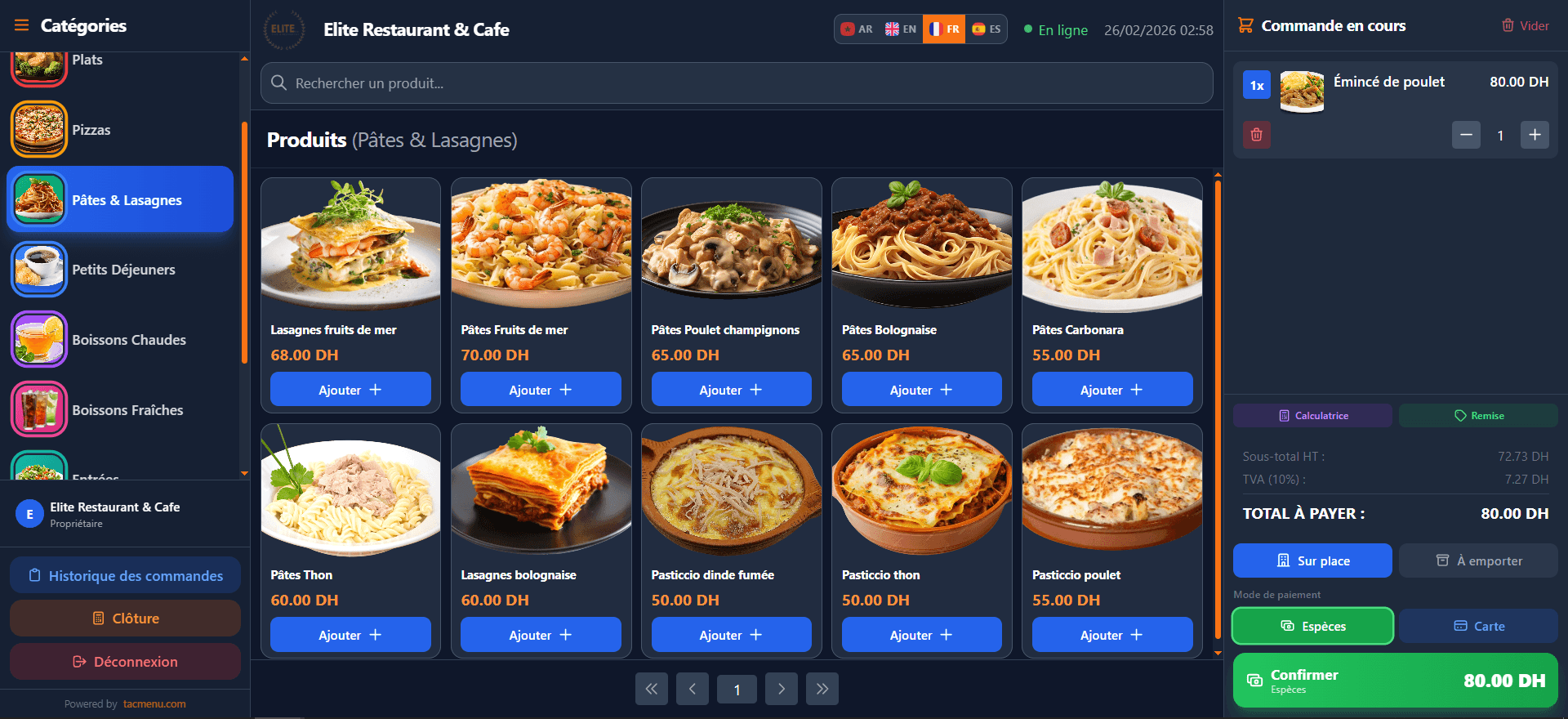The width and height of the screenshot is (1568, 719).
Task: Increase Émincé de poulet quantity with the plus icon
Action: pyautogui.click(x=1535, y=135)
